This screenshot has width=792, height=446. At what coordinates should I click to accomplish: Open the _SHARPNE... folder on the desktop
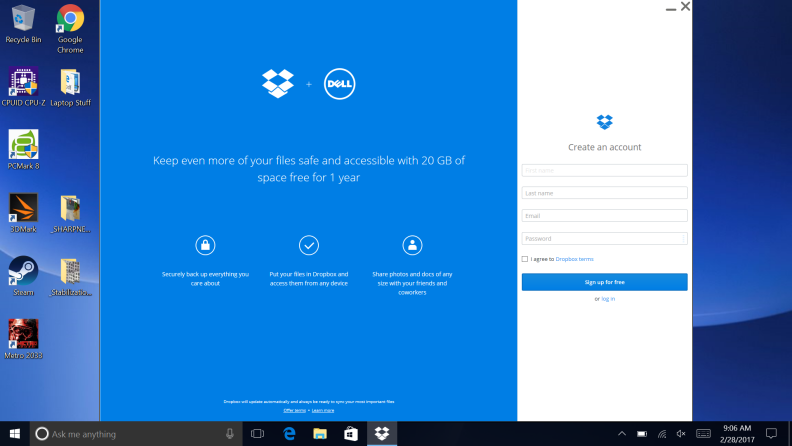click(70, 213)
